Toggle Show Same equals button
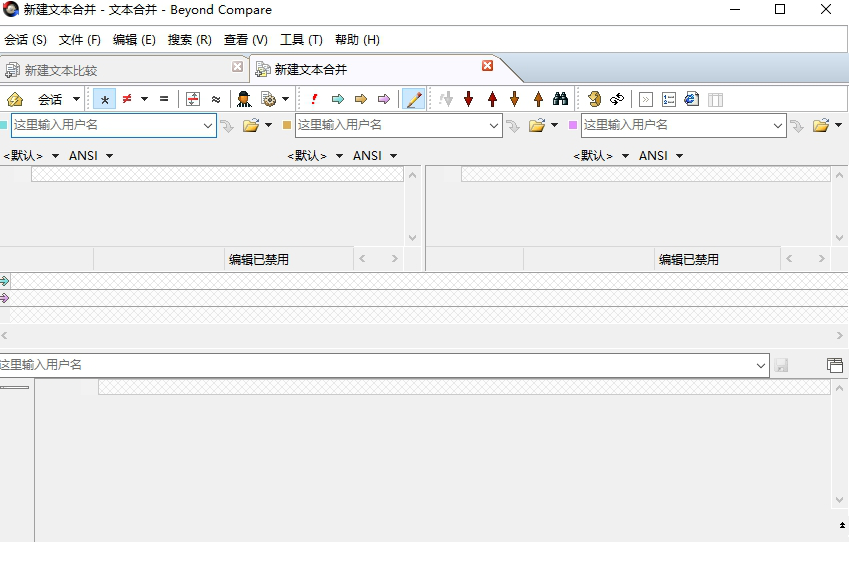The height and width of the screenshot is (563, 849). [164, 99]
